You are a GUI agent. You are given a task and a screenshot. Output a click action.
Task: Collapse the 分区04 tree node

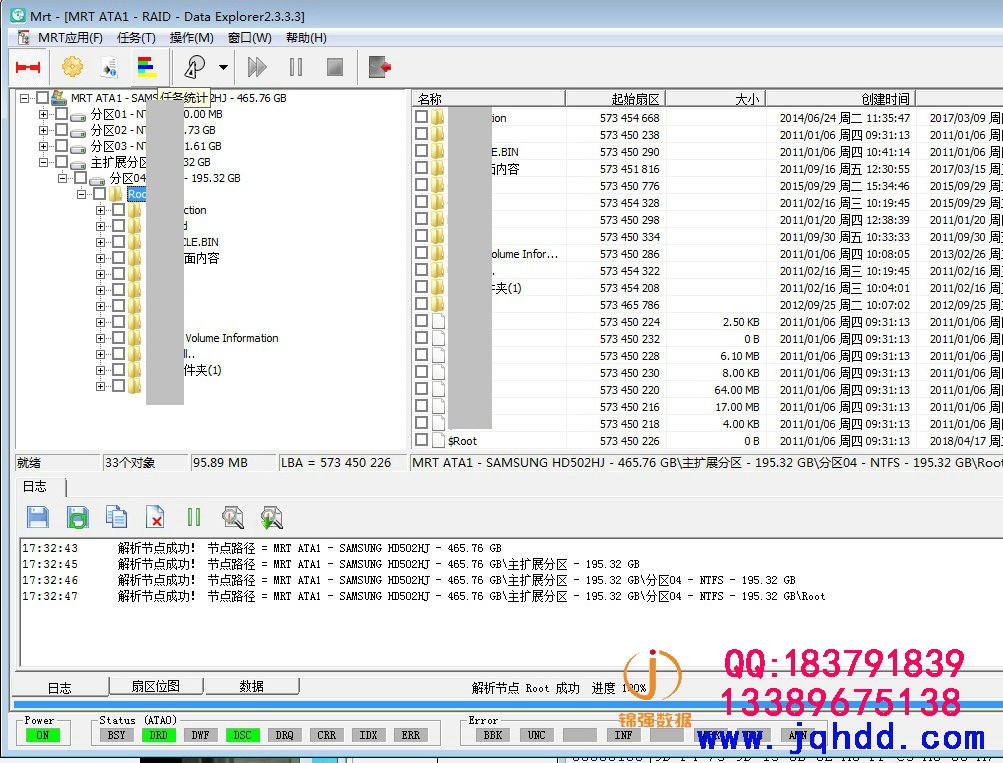coord(63,178)
